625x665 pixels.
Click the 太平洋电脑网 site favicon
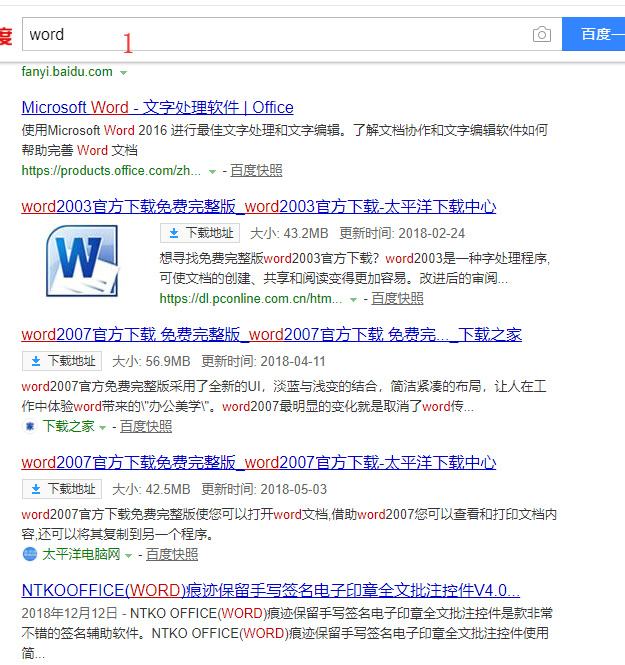29,554
